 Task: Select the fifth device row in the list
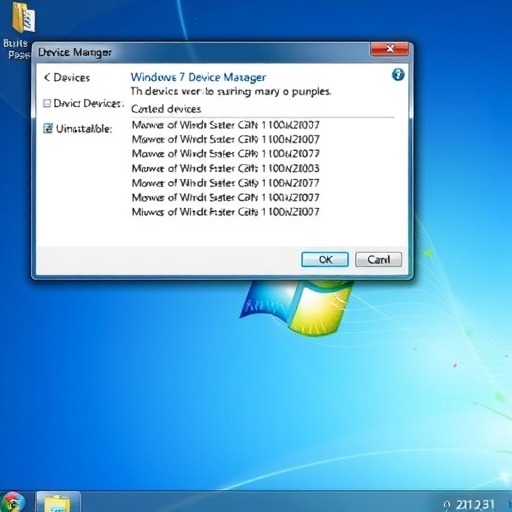226,183
